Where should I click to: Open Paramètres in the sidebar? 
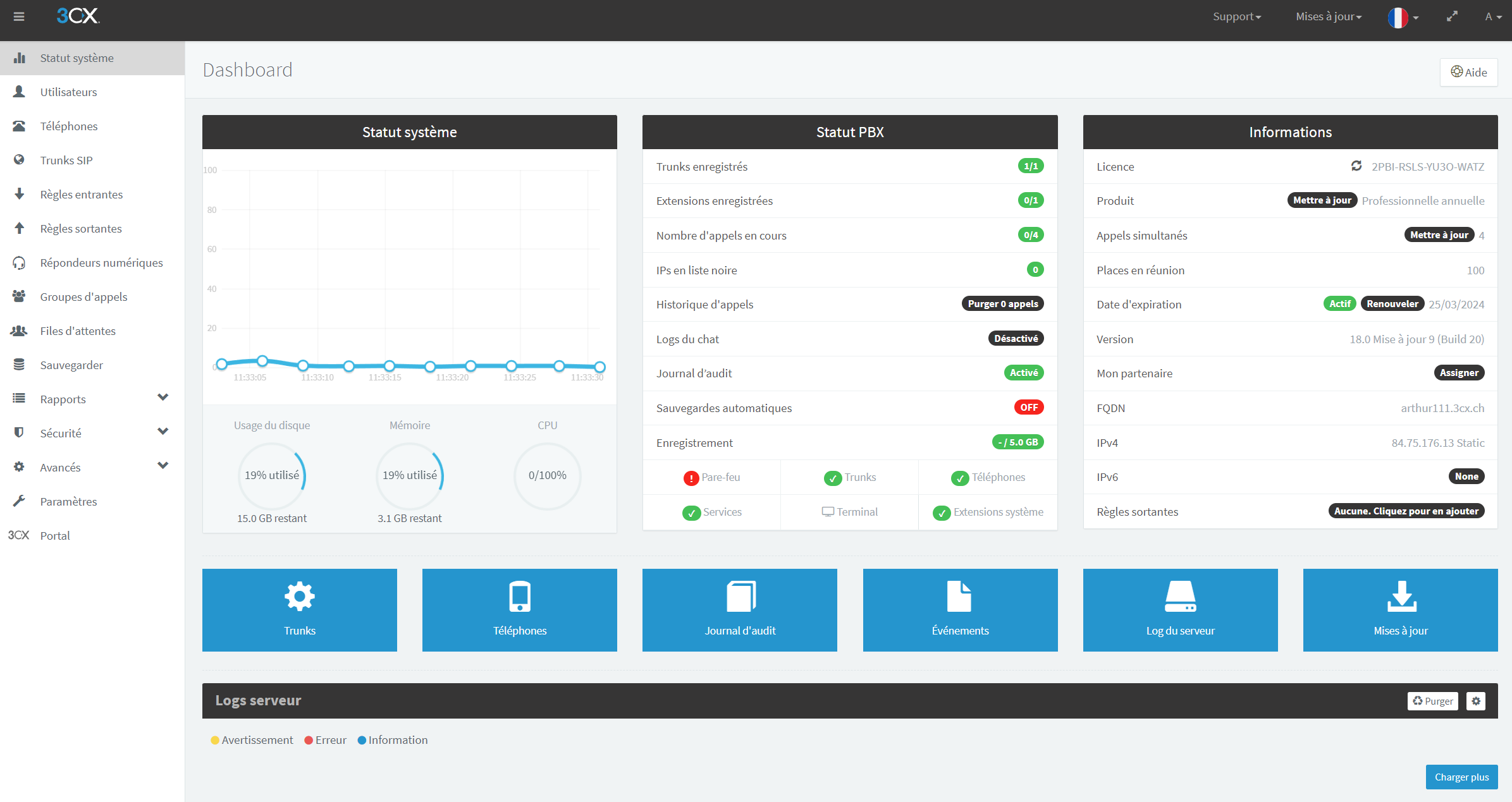click(92, 502)
